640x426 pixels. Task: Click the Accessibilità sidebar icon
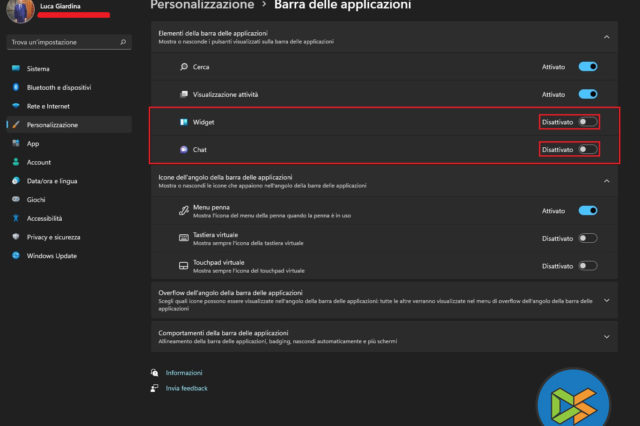16,218
